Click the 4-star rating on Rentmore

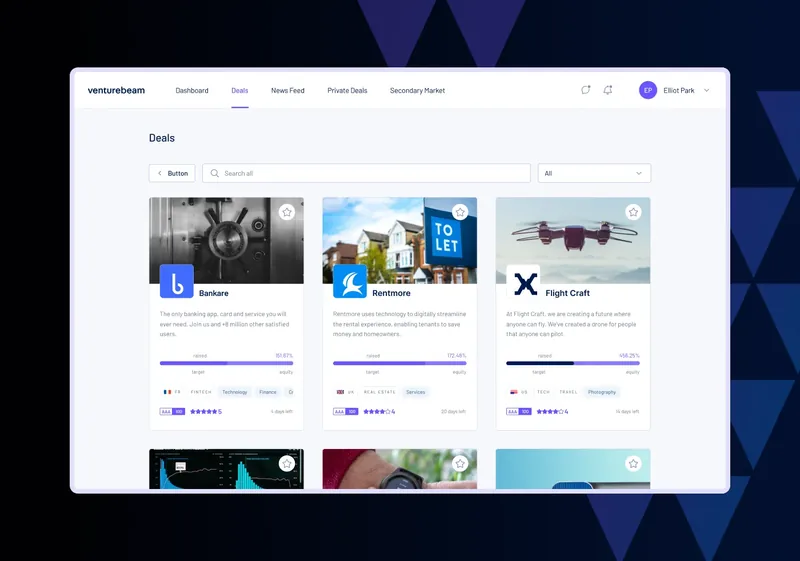click(379, 412)
